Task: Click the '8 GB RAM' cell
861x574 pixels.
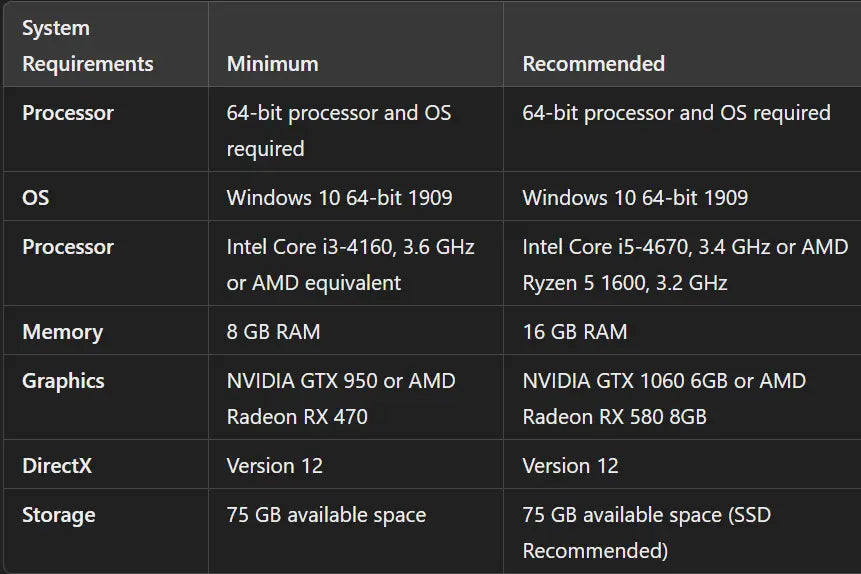Action: [x=273, y=332]
